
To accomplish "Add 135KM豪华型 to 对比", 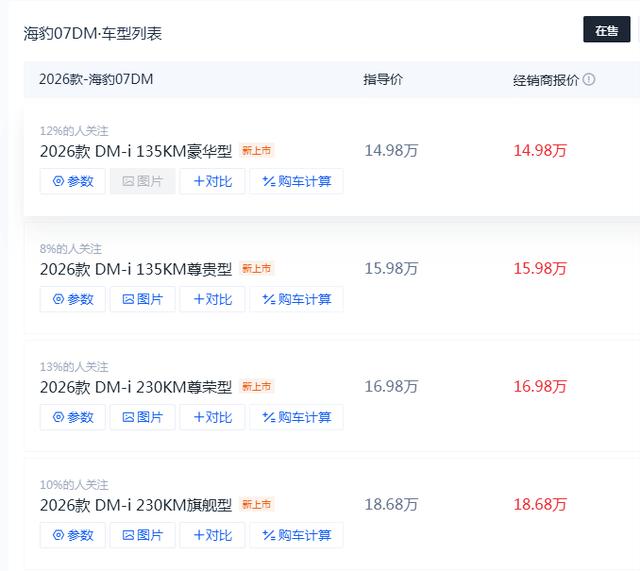I will [x=212, y=181].
